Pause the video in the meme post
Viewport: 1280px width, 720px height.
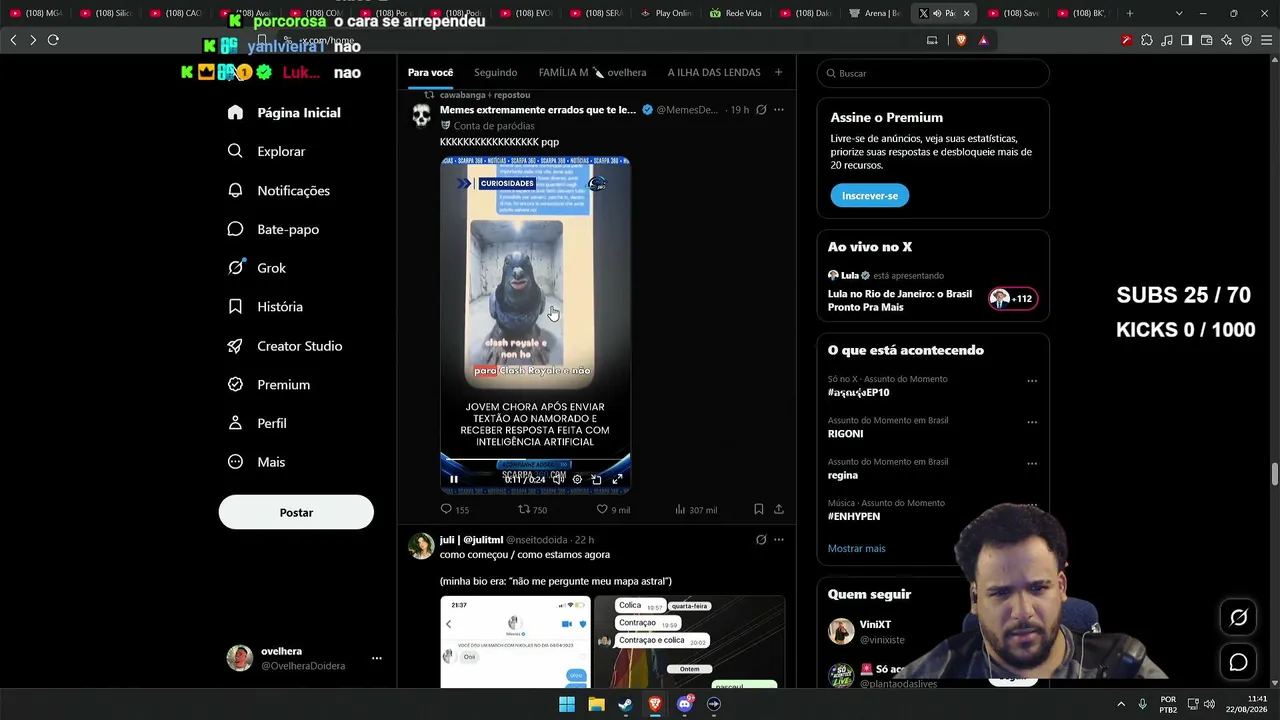tap(454, 479)
